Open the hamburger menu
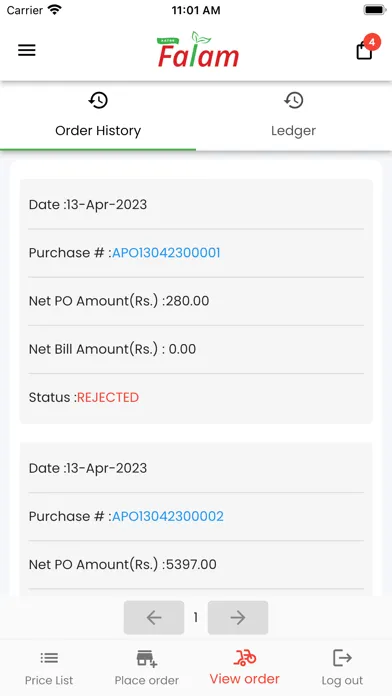Screen dimensions: 392x696 (27, 50)
